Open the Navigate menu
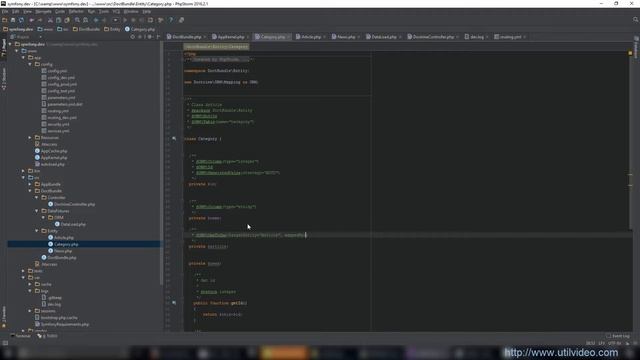Screen dimensions: 640x360 (43, 11)
